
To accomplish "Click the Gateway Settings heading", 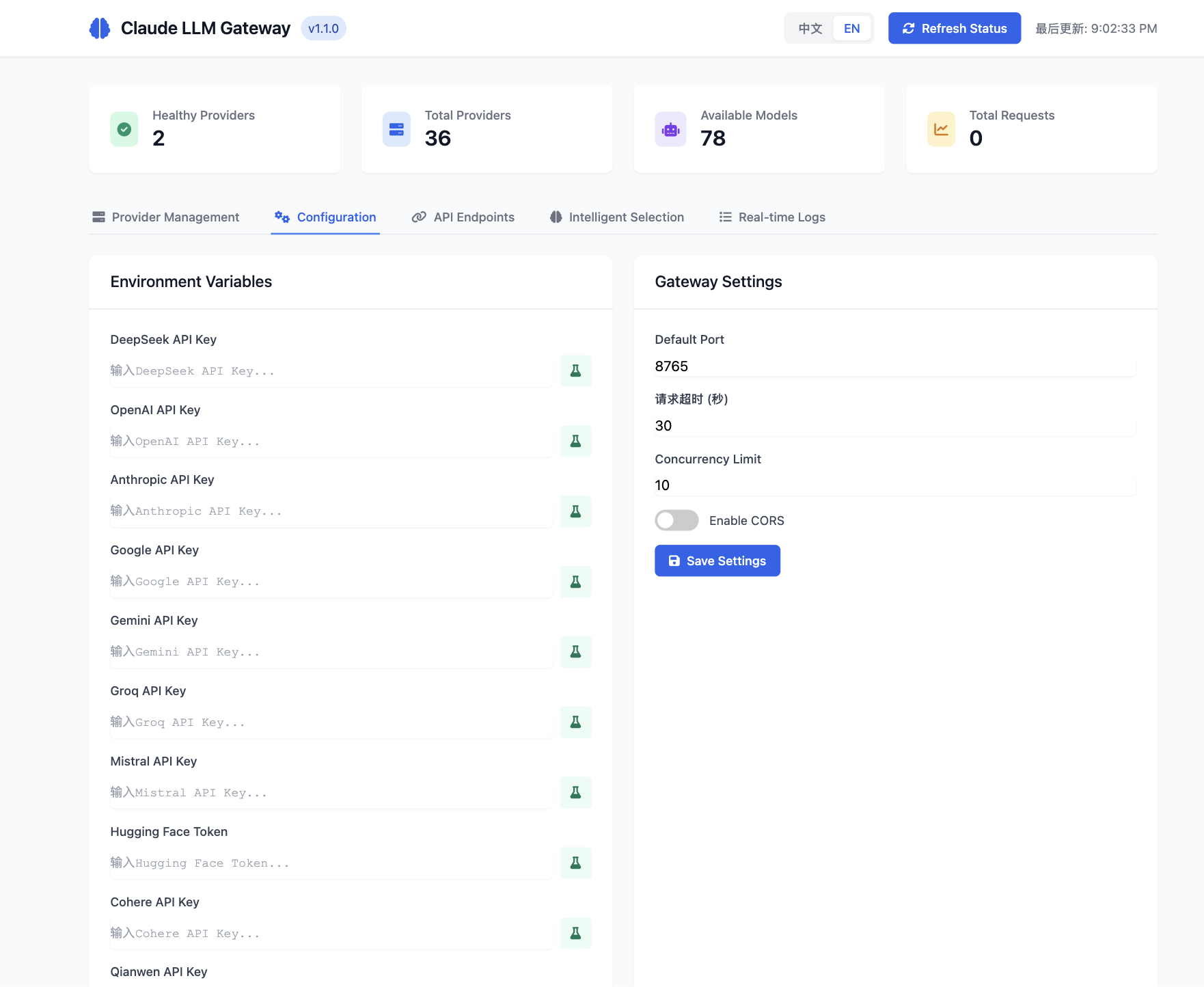I will point(718,282).
